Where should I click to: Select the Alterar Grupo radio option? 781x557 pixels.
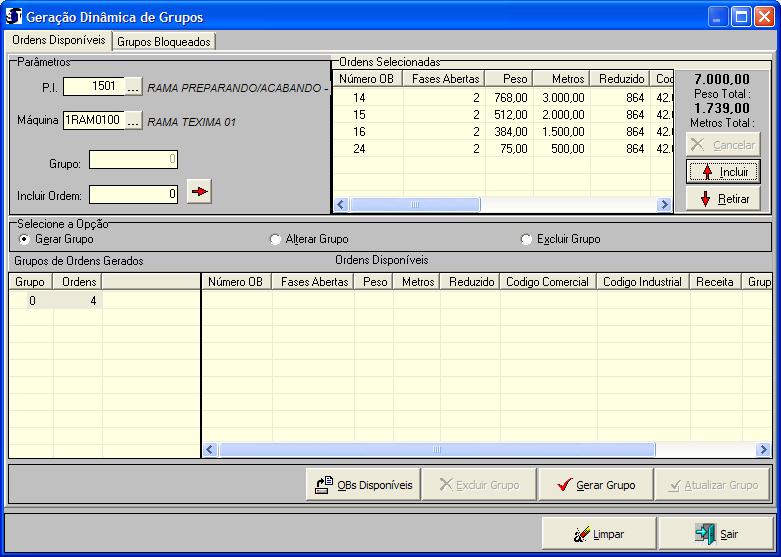pyautogui.click(x=275, y=240)
